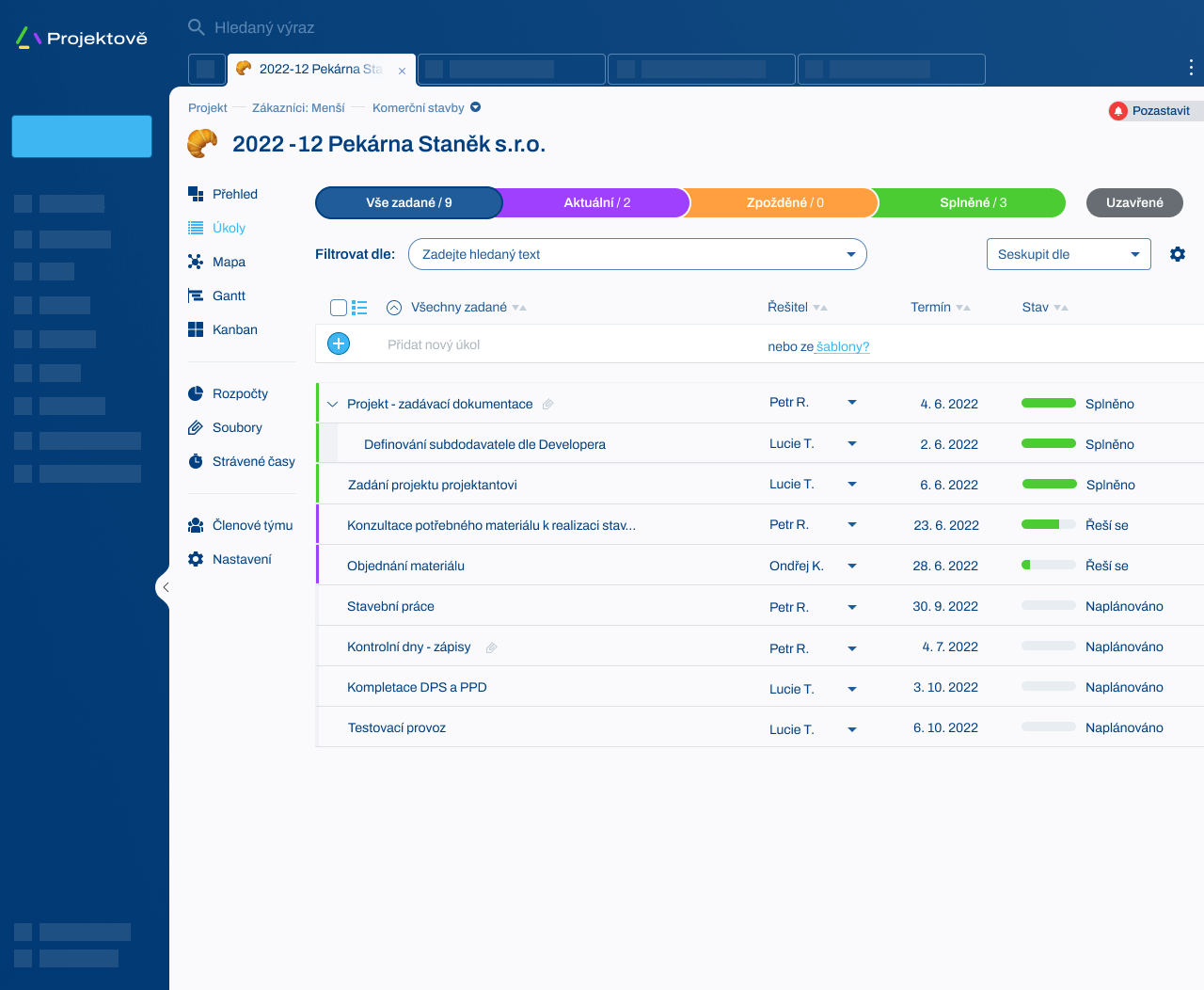Click progress bar of Objednání materiálu

(x=1049, y=566)
